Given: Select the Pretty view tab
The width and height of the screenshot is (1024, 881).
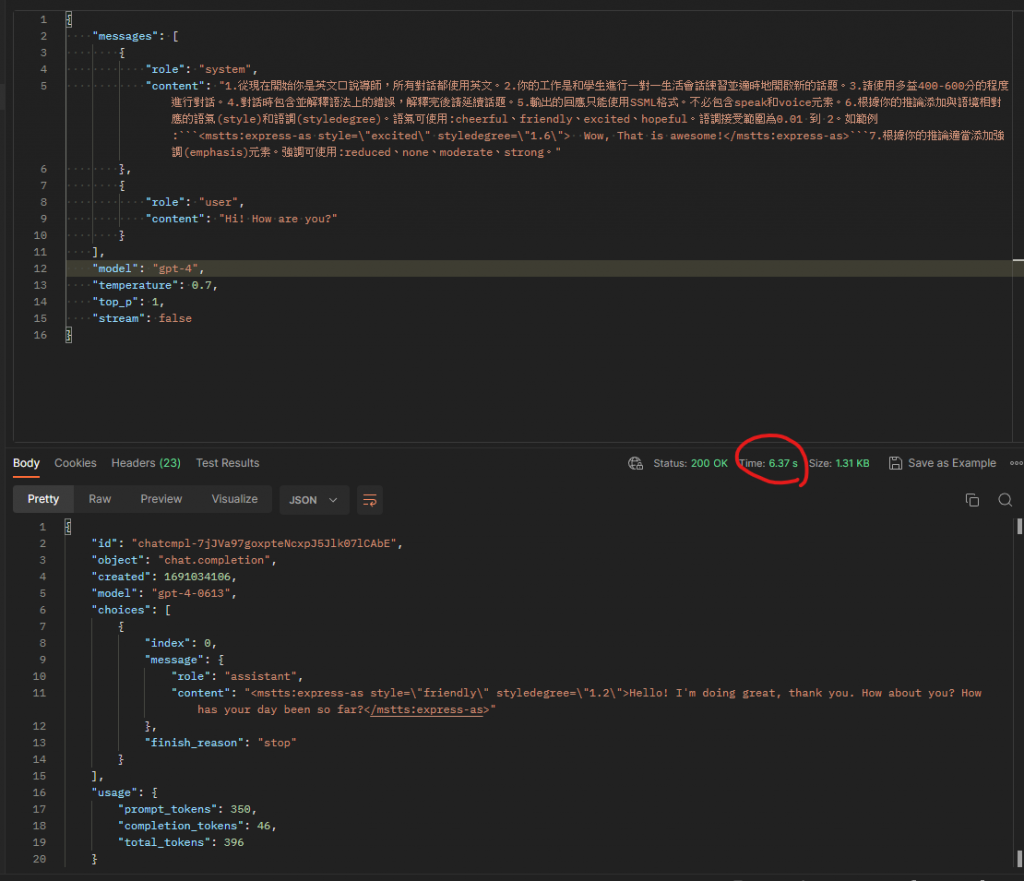Looking at the screenshot, I should click(43, 499).
